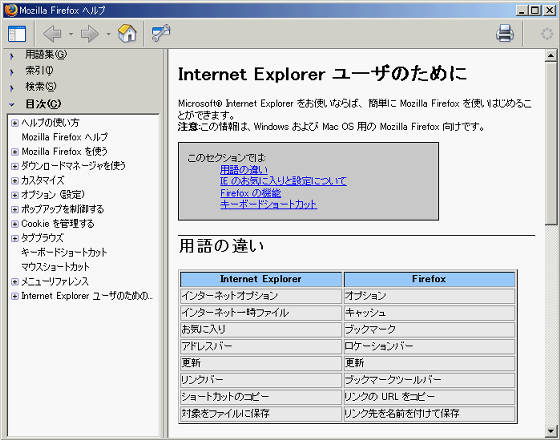Expand ダウンロードマネージャを使う tree node
Image resolution: width=560 pixels, height=440 pixels.
pos(15,166)
